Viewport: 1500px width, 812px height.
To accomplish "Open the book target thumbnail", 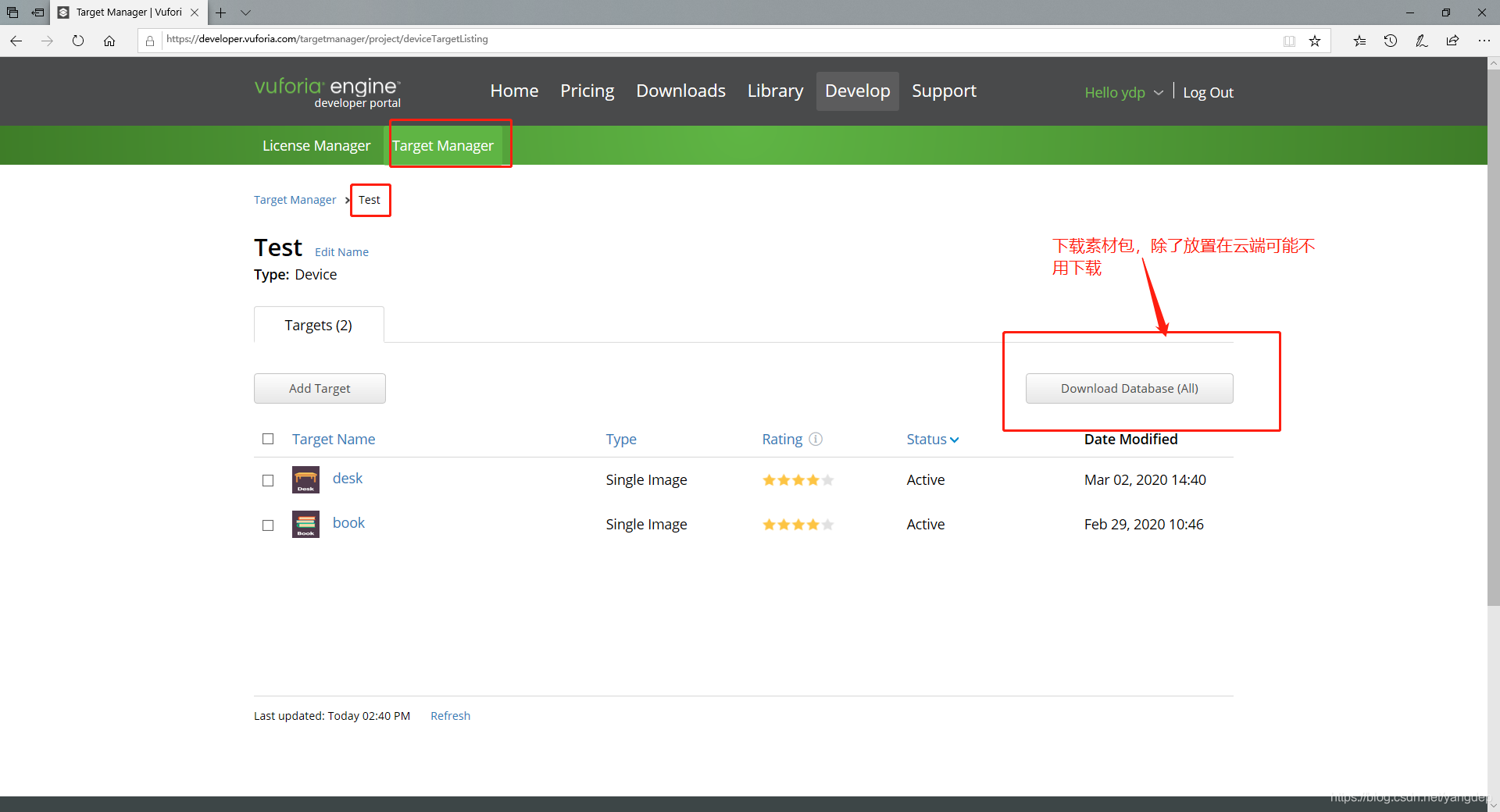I will click(305, 524).
